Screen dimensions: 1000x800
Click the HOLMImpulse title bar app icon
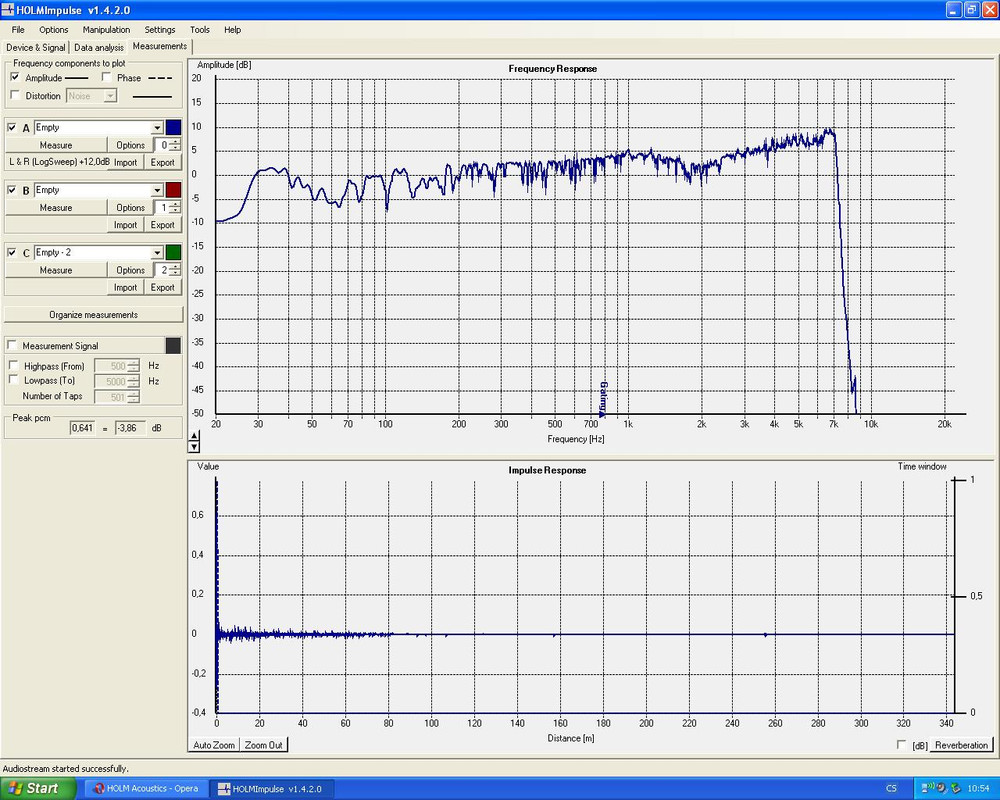(8, 10)
